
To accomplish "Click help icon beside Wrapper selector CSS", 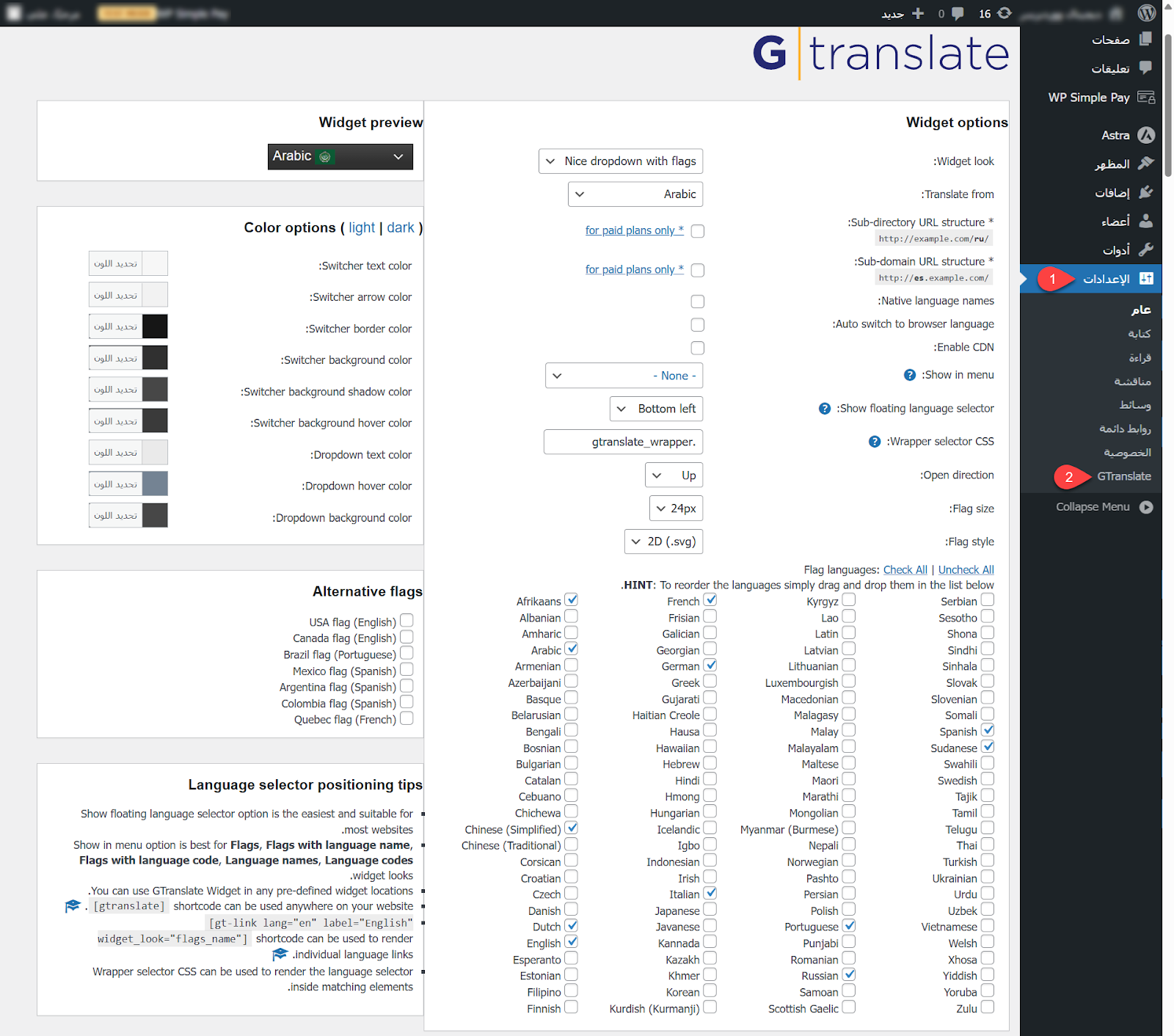I will [875, 442].
